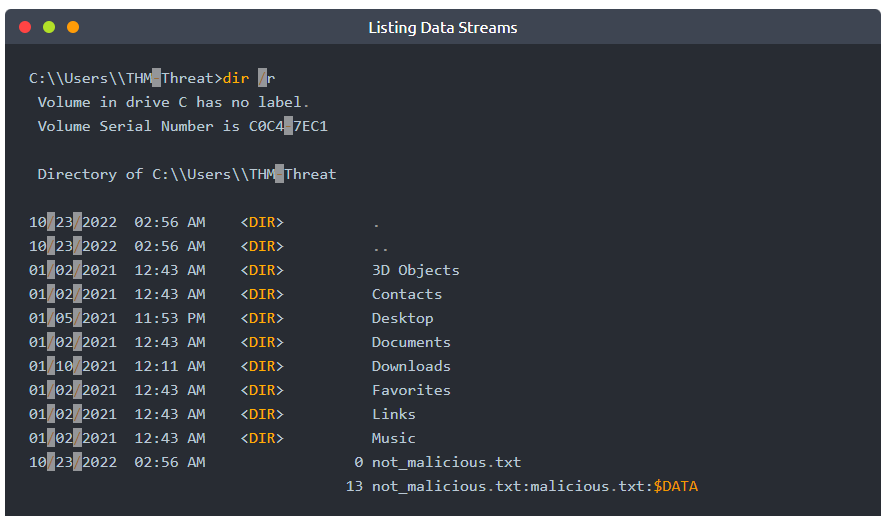Click the dir /r command text
This screenshot has height=523, width=886.
click(x=249, y=78)
